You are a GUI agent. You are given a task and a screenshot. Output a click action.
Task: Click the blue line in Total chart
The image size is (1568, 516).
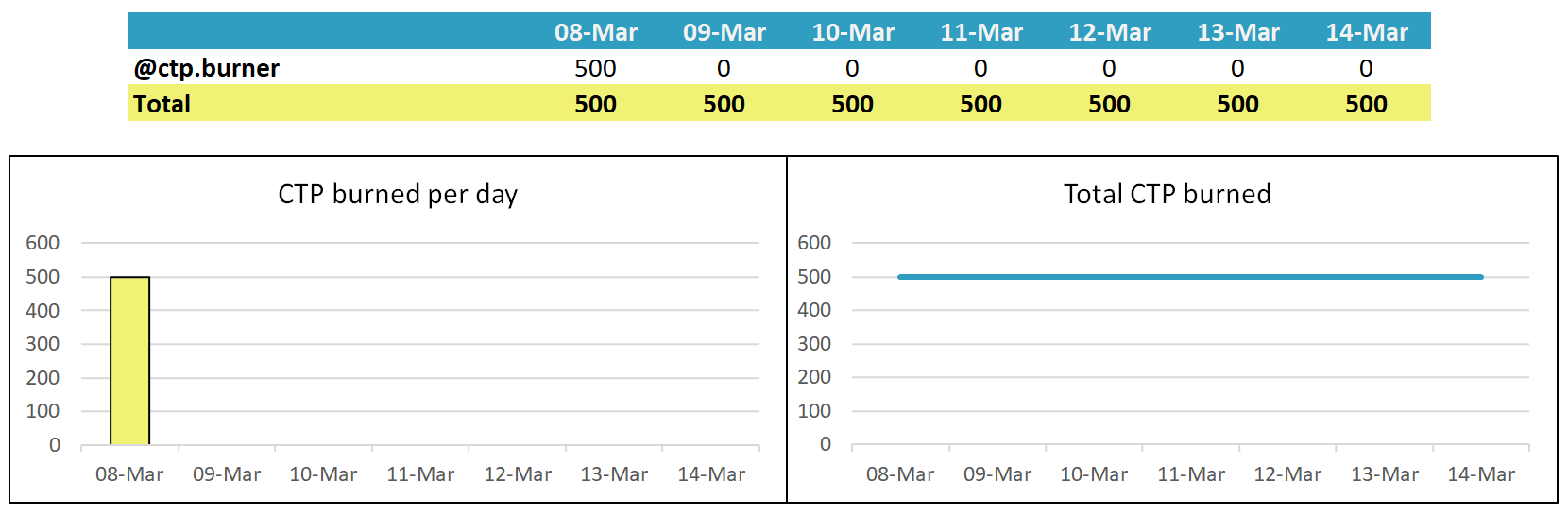(x=1190, y=277)
